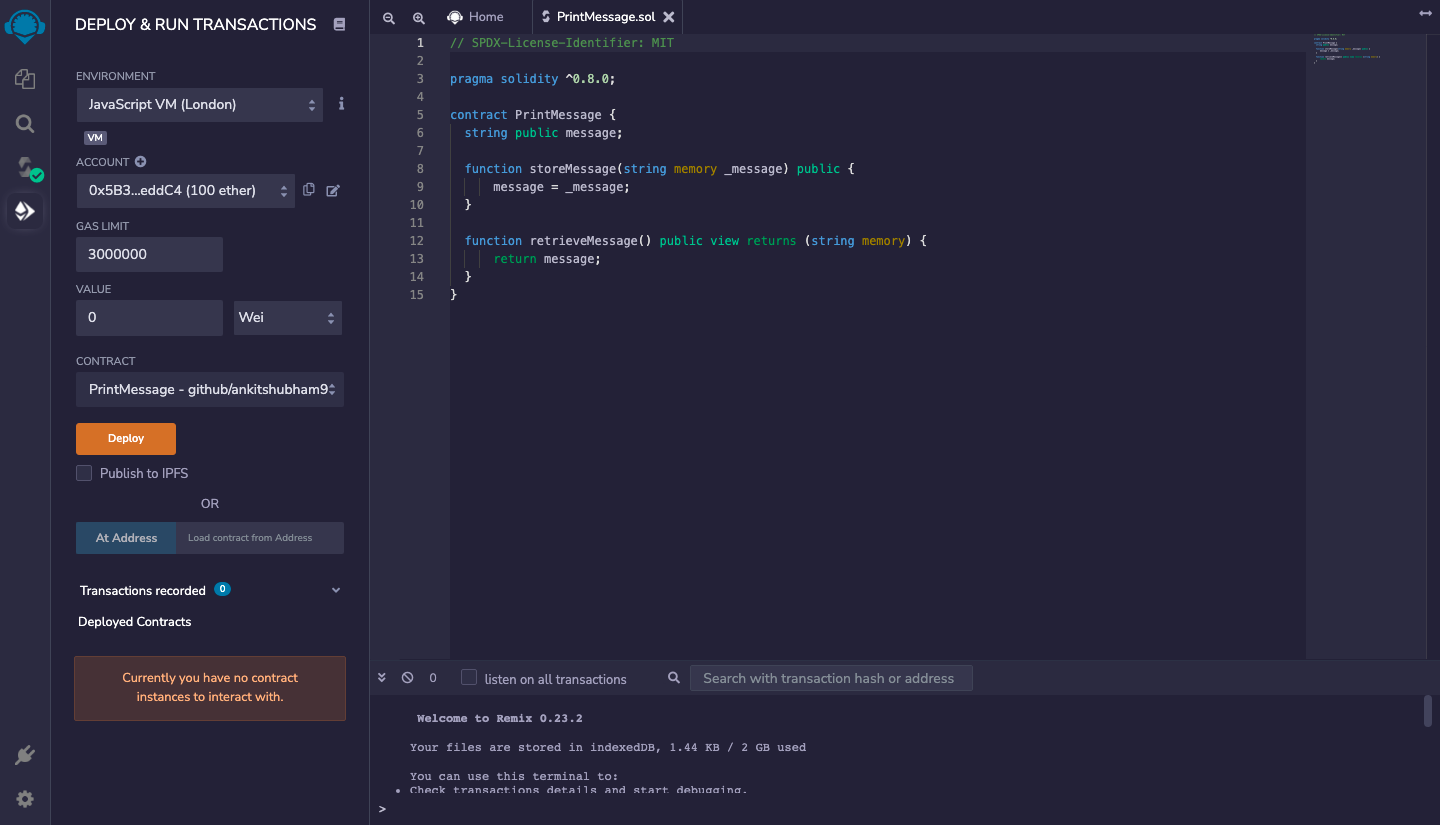Open the Search in files icon
Viewport: 1440px width, 825px height.
click(x=25, y=123)
